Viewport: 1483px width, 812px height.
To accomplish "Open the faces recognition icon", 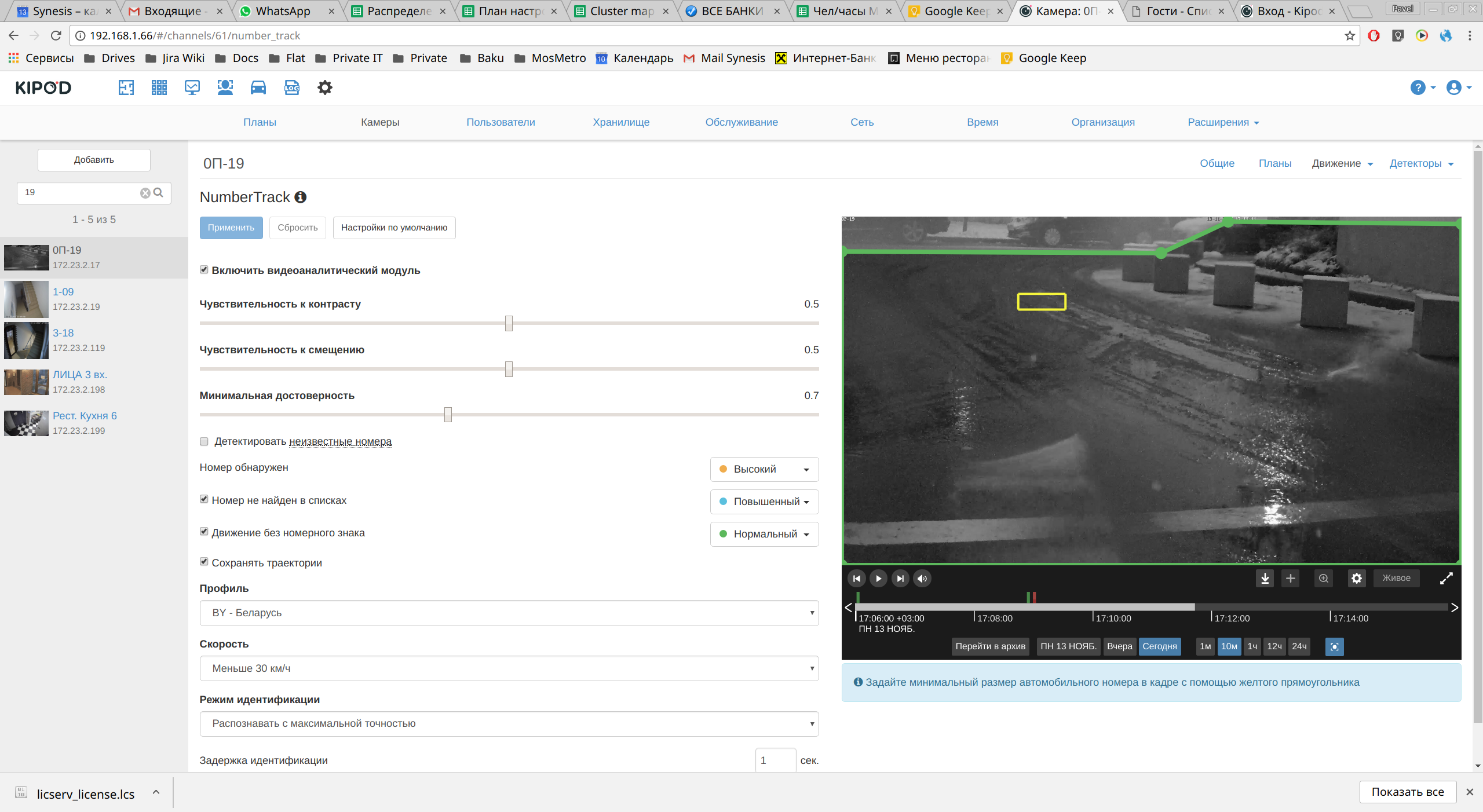I will (x=225, y=87).
